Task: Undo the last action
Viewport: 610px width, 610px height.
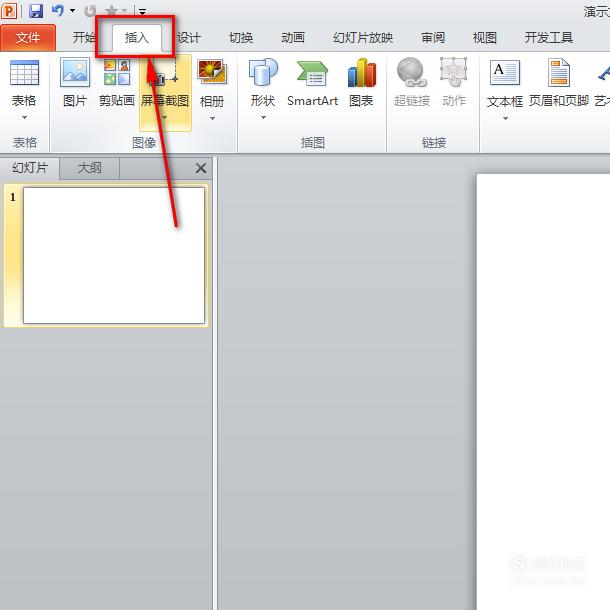Action: 58,11
